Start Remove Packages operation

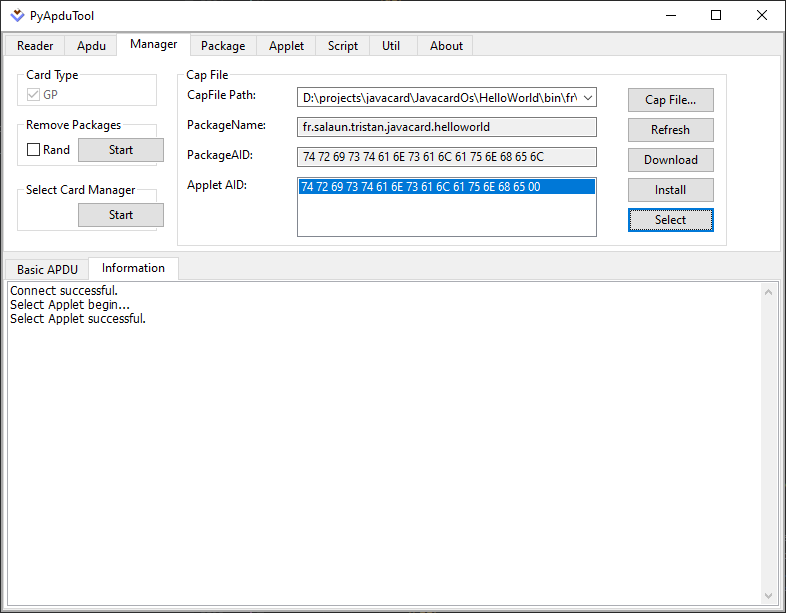121,150
